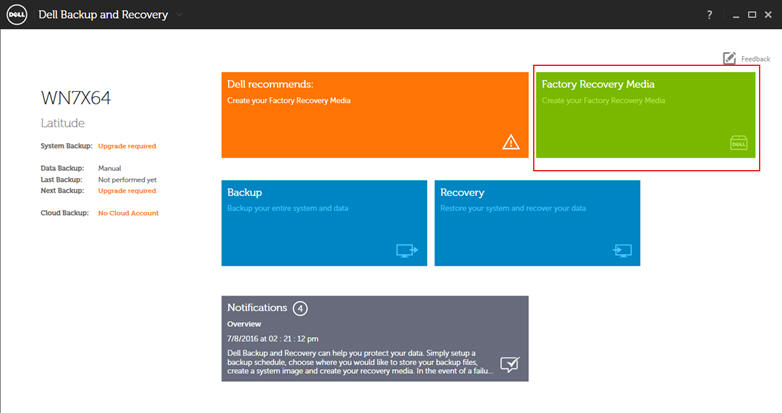Click the 'Manual' Data Backup value
782x413 pixels.
click(x=110, y=169)
